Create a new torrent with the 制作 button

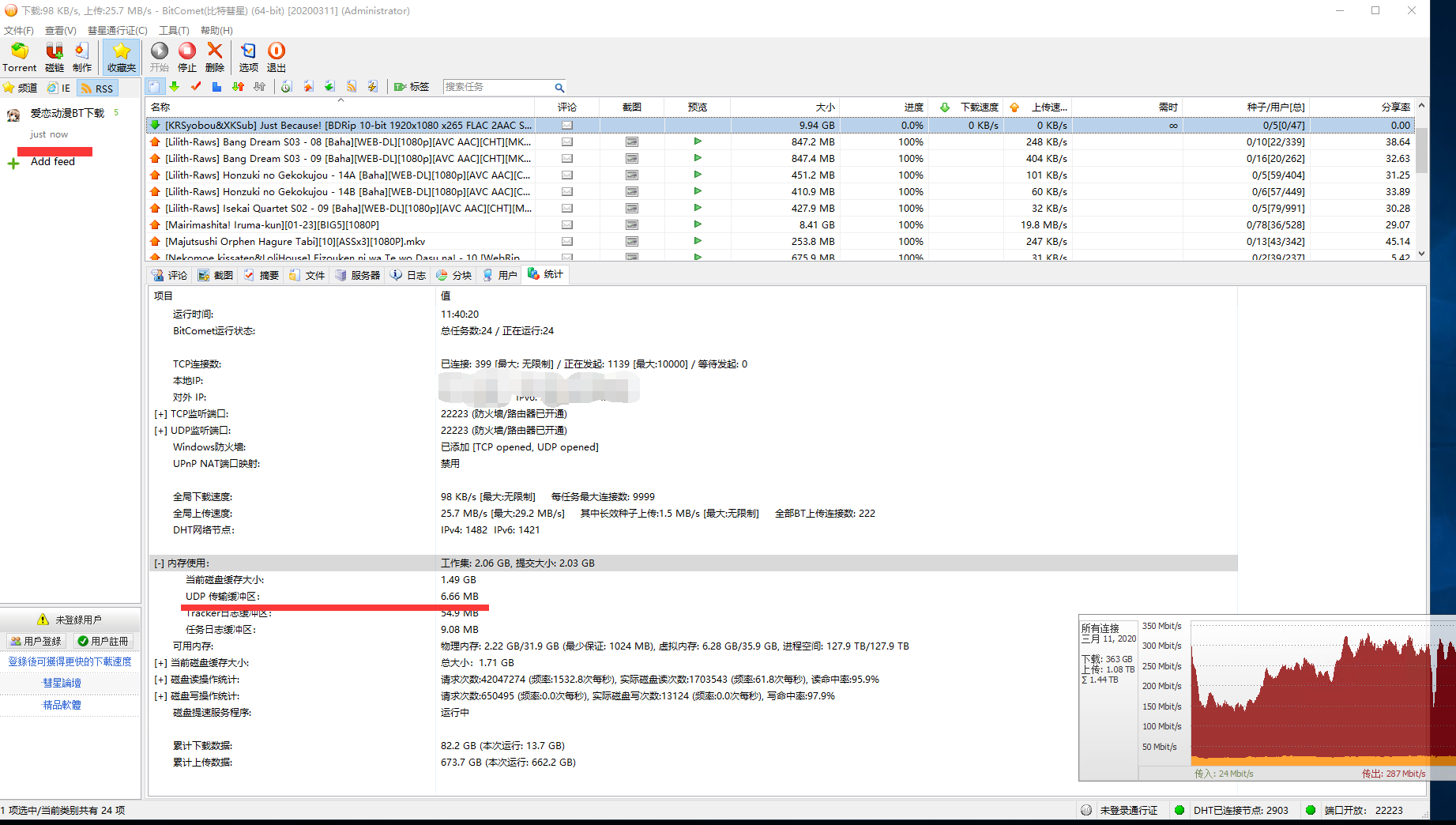click(x=82, y=57)
